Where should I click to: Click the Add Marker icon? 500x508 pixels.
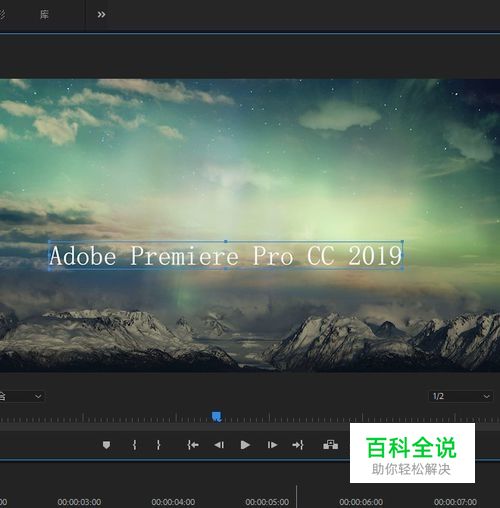point(106,445)
